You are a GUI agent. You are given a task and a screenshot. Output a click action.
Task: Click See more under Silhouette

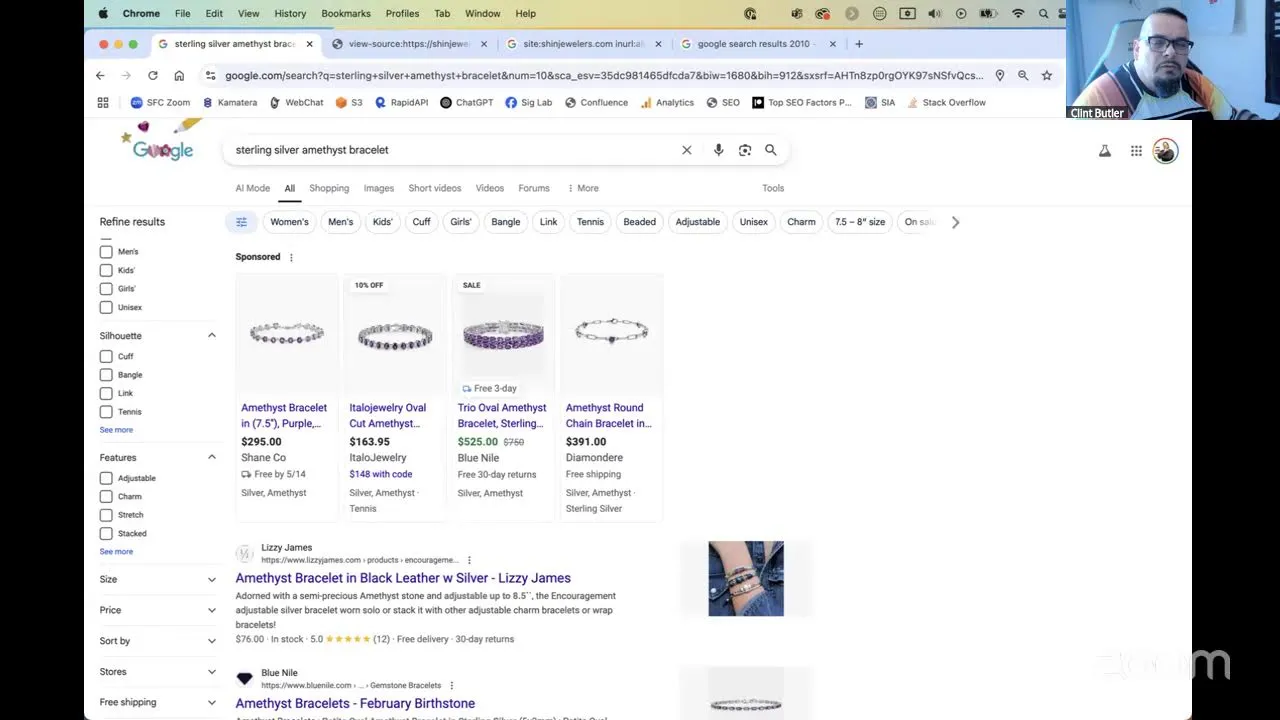(116, 430)
